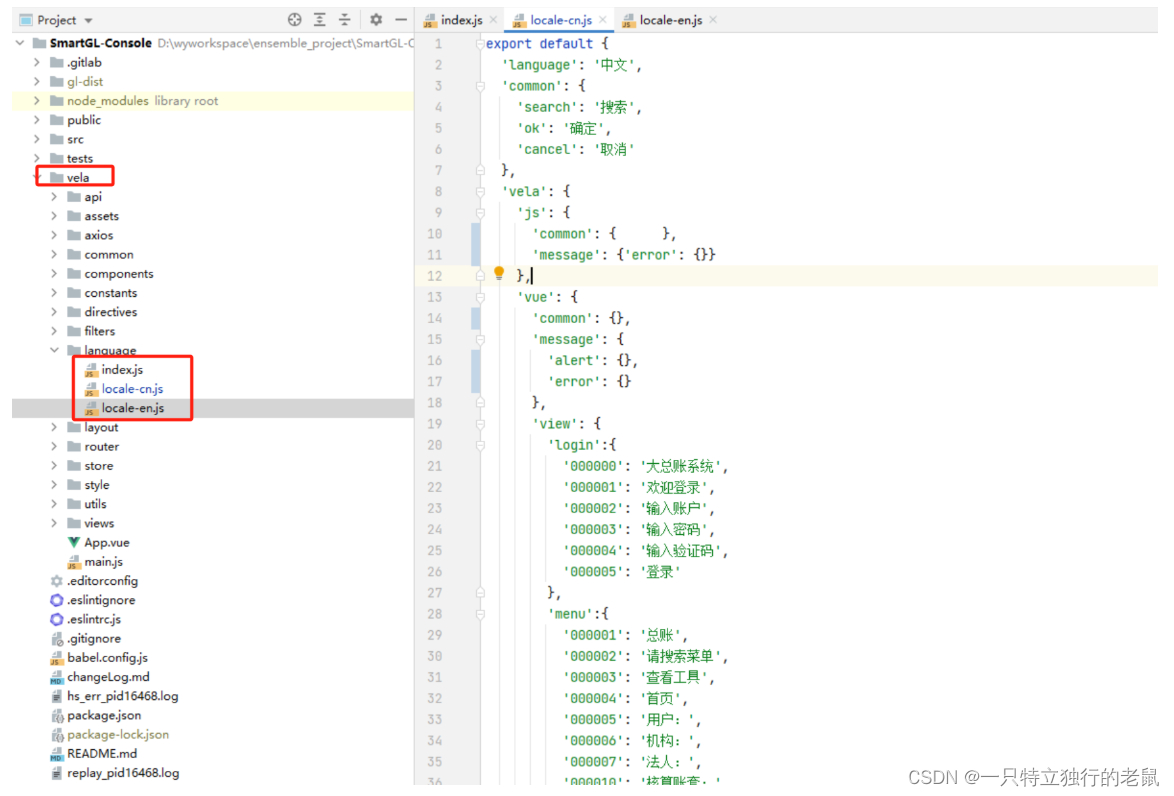Click line number 12 in the gutter

coord(434,276)
